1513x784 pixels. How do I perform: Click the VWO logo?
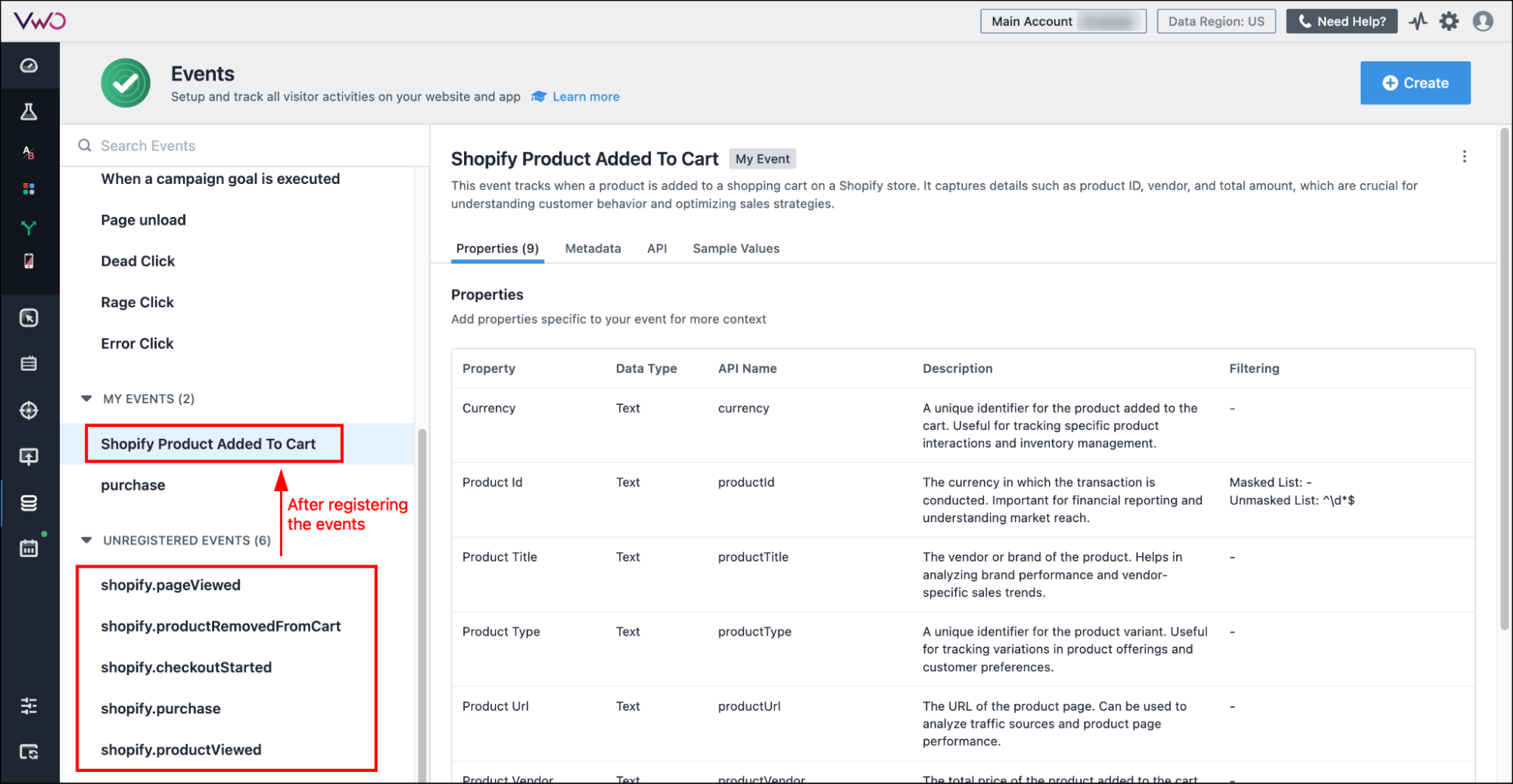(x=39, y=20)
